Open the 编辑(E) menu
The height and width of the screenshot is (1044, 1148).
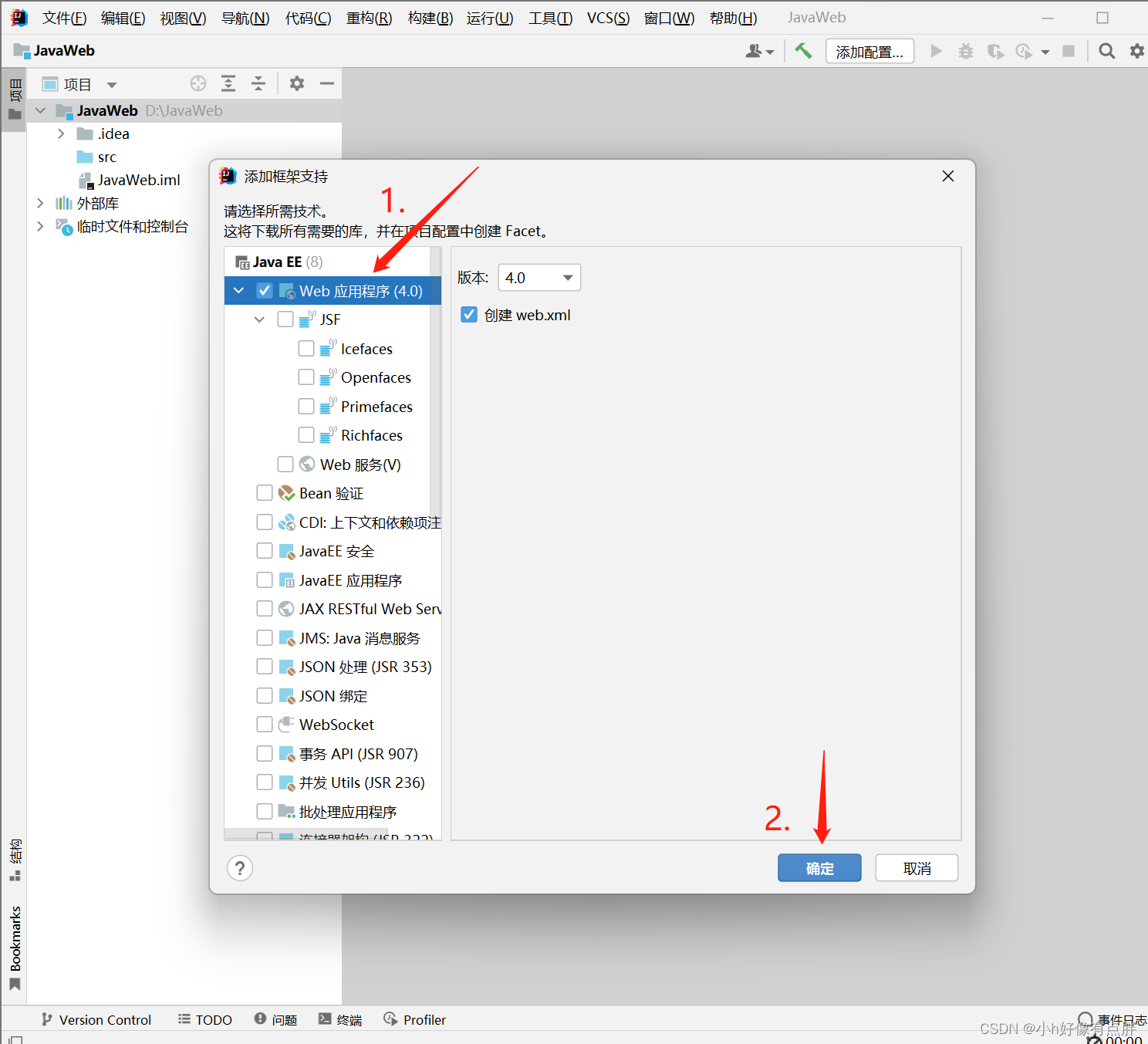pyautogui.click(x=123, y=18)
